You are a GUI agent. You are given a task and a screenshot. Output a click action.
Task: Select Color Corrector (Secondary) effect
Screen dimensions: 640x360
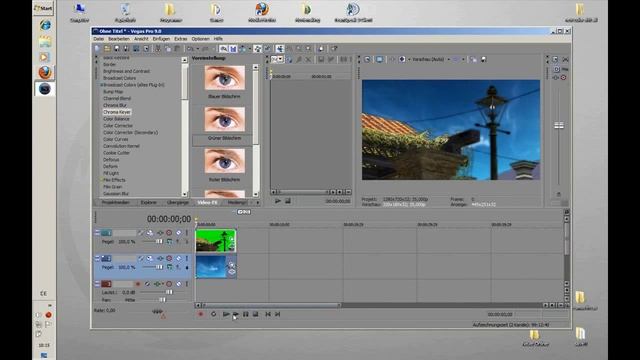130,132
